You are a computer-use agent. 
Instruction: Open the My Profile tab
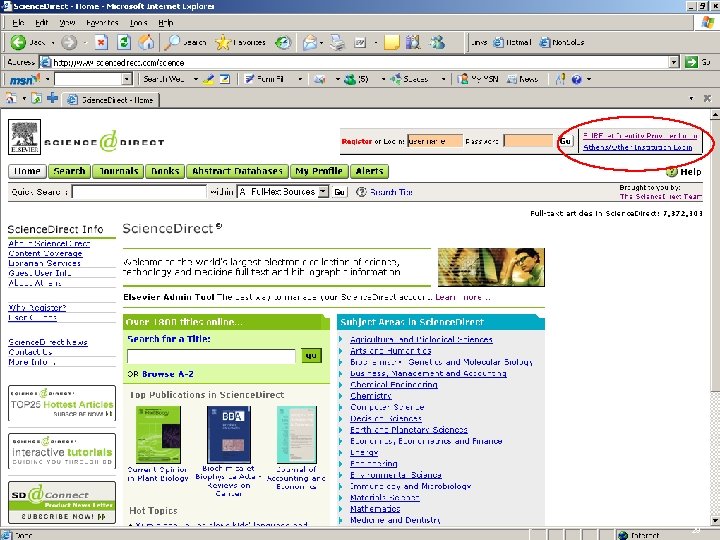tap(319, 171)
